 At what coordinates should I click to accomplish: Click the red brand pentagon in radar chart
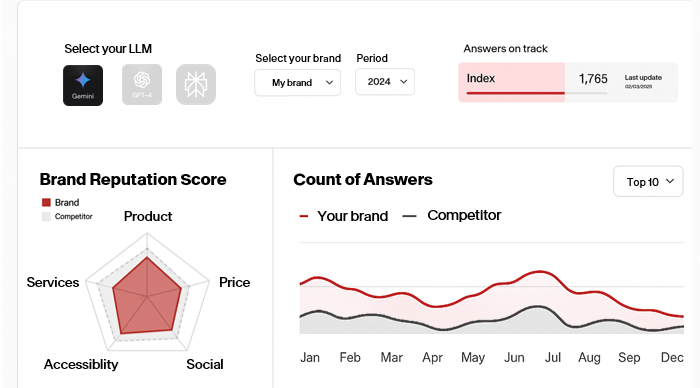click(147, 297)
